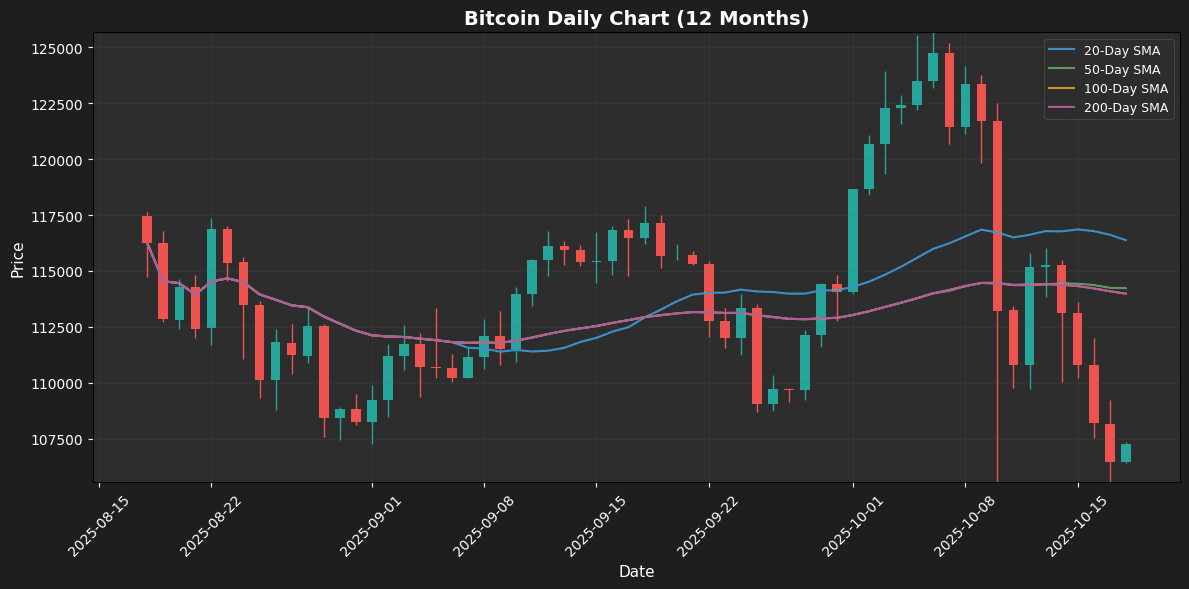Screen dimensions: 1189x589
Task: Click the tallest red candlestick after 2025-10-08
Action: (x=997, y=215)
